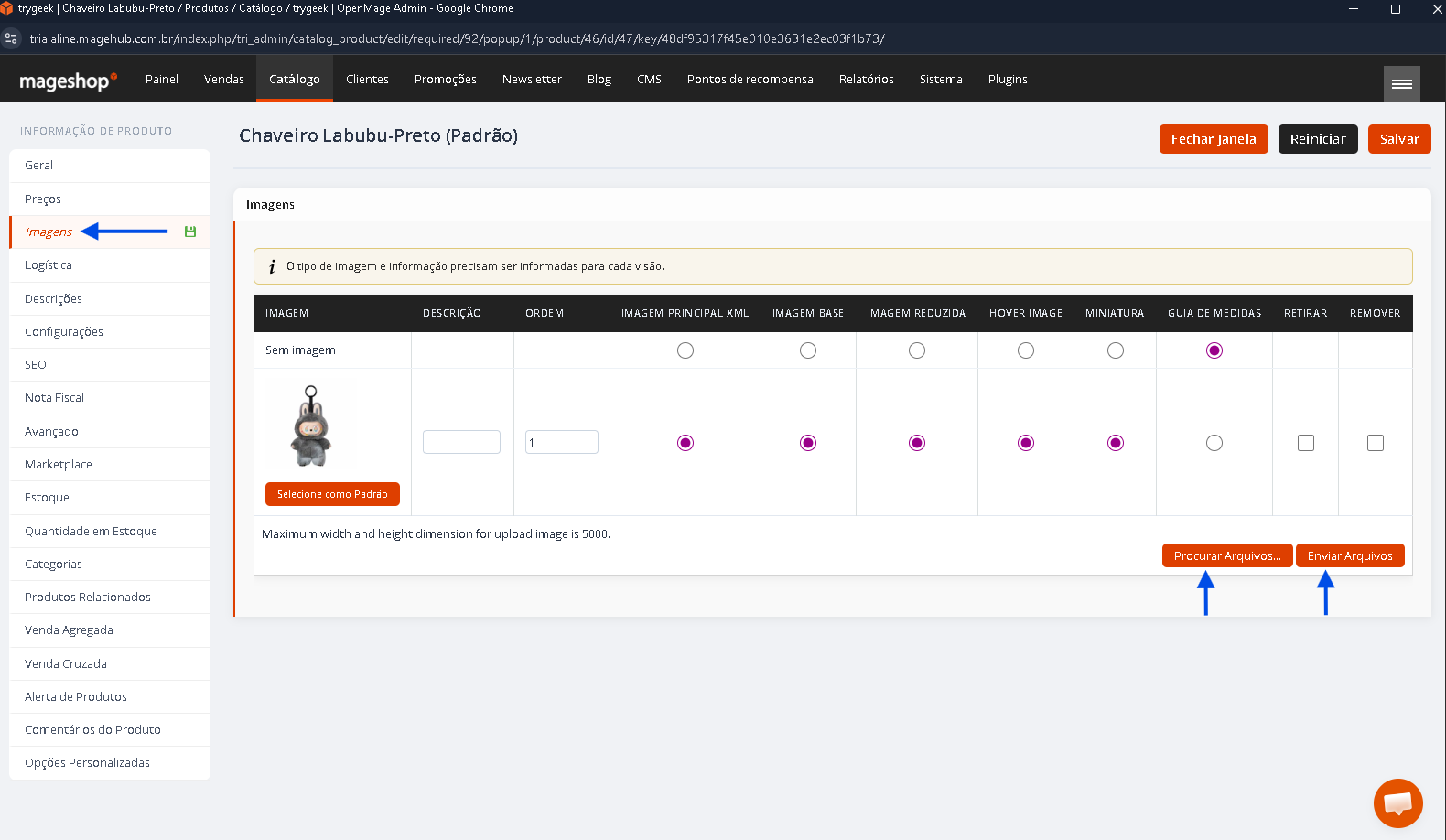This screenshot has width=1446, height=840.
Task: Switch to the Imagens tab
Action: click(x=110, y=232)
